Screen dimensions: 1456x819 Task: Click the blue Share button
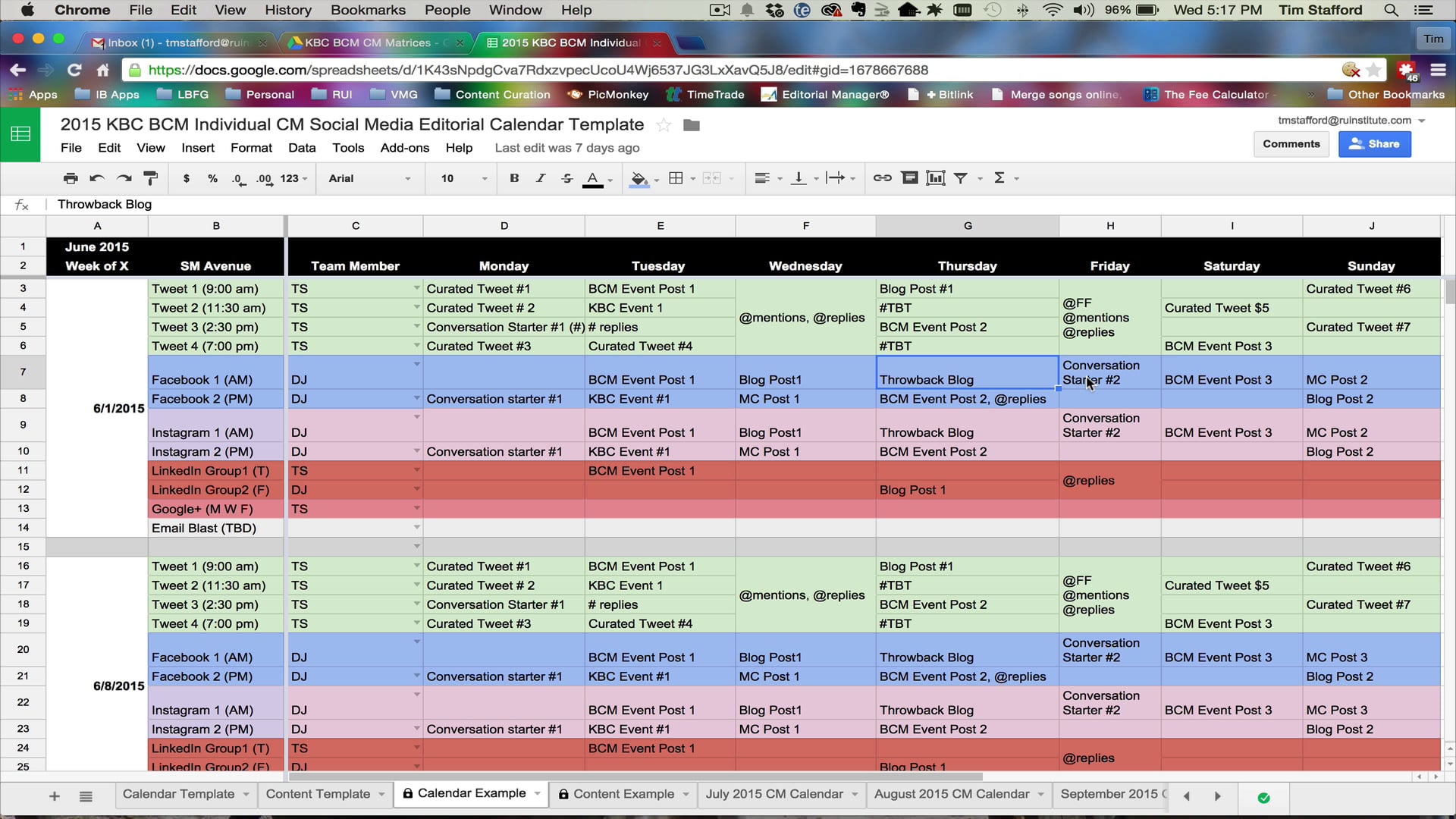[x=1374, y=144]
